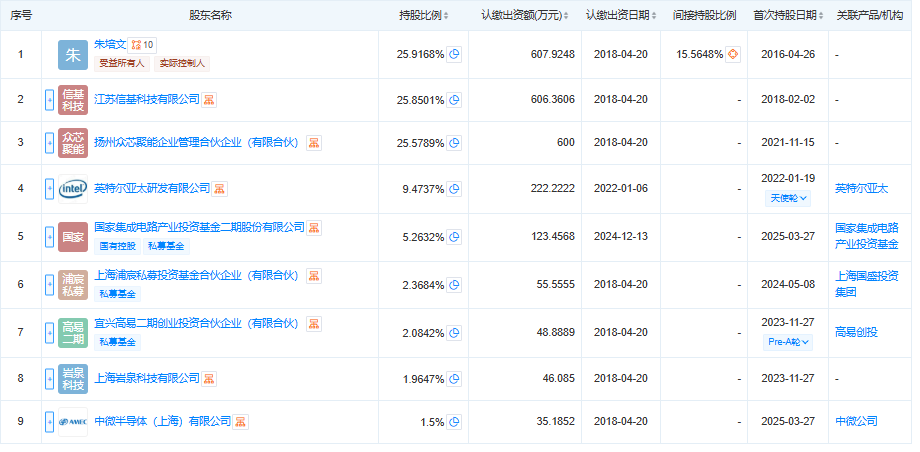Open pie chart icon for 9.4737% share
The width and height of the screenshot is (920, 452).
click(454, 188)
